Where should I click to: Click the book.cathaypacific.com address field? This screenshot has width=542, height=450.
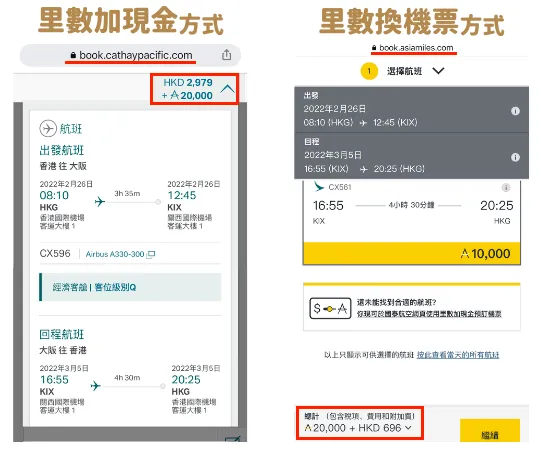(130, 55)
